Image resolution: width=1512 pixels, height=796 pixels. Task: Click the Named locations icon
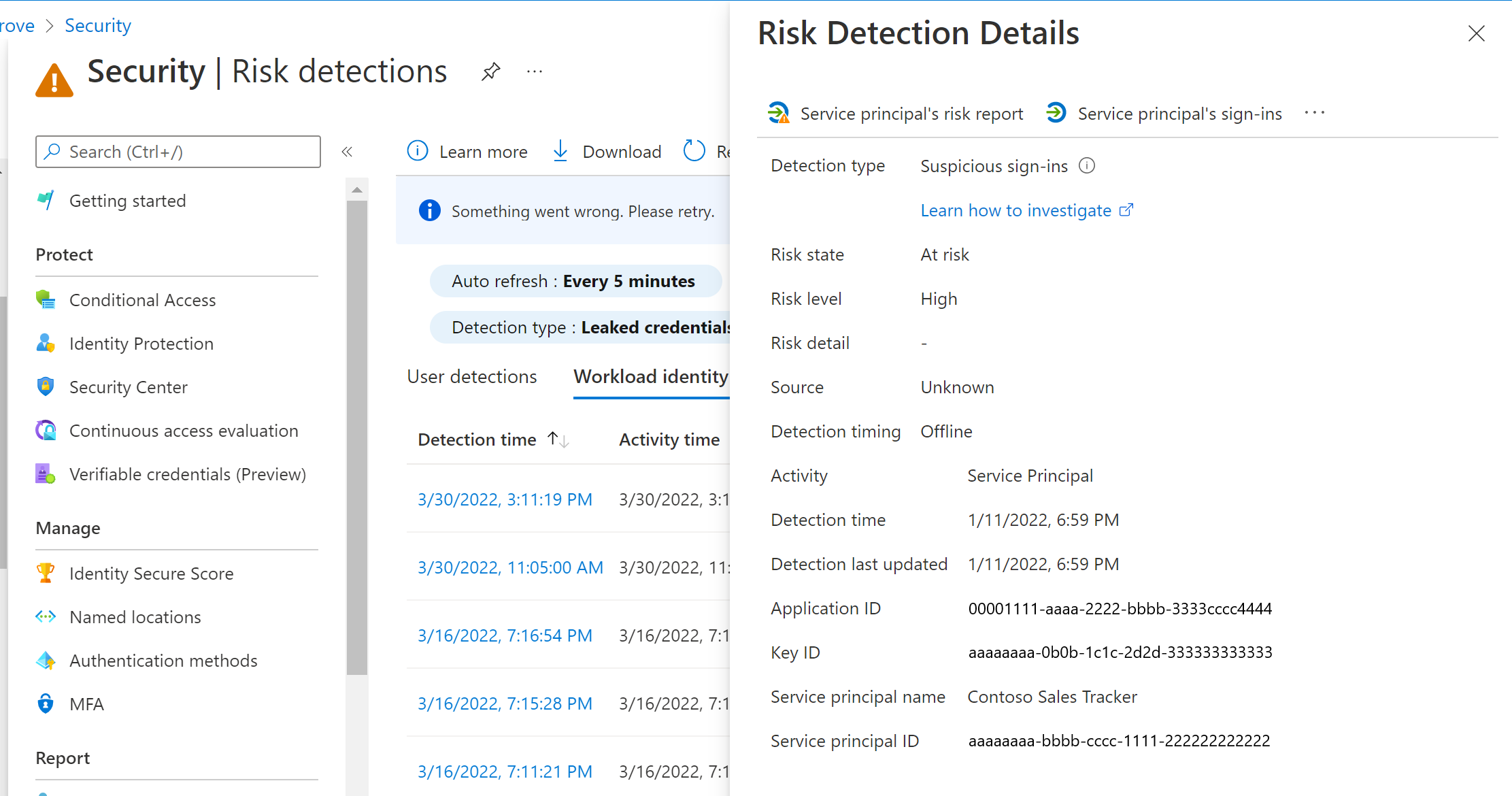46,617
